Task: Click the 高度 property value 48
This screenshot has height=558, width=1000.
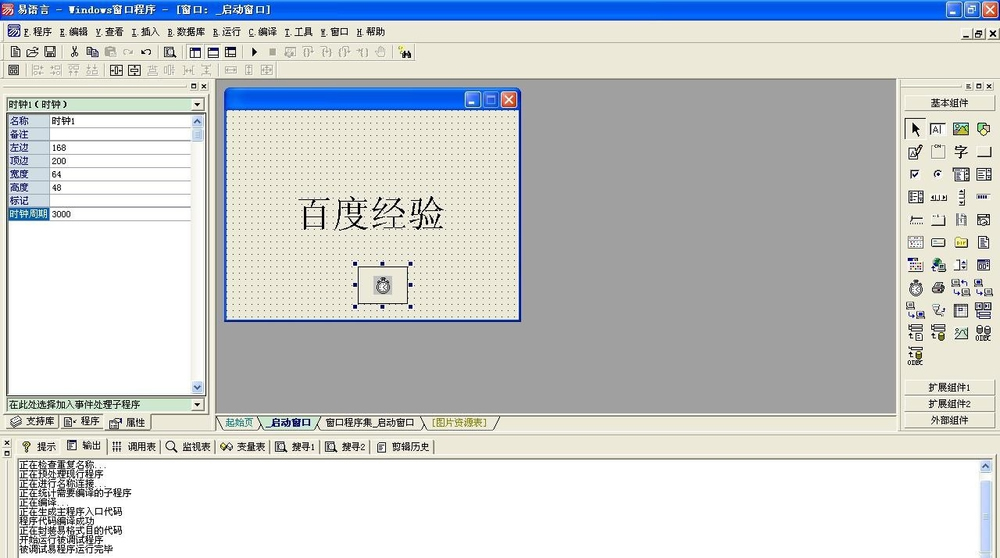Action: coord(120,187)
